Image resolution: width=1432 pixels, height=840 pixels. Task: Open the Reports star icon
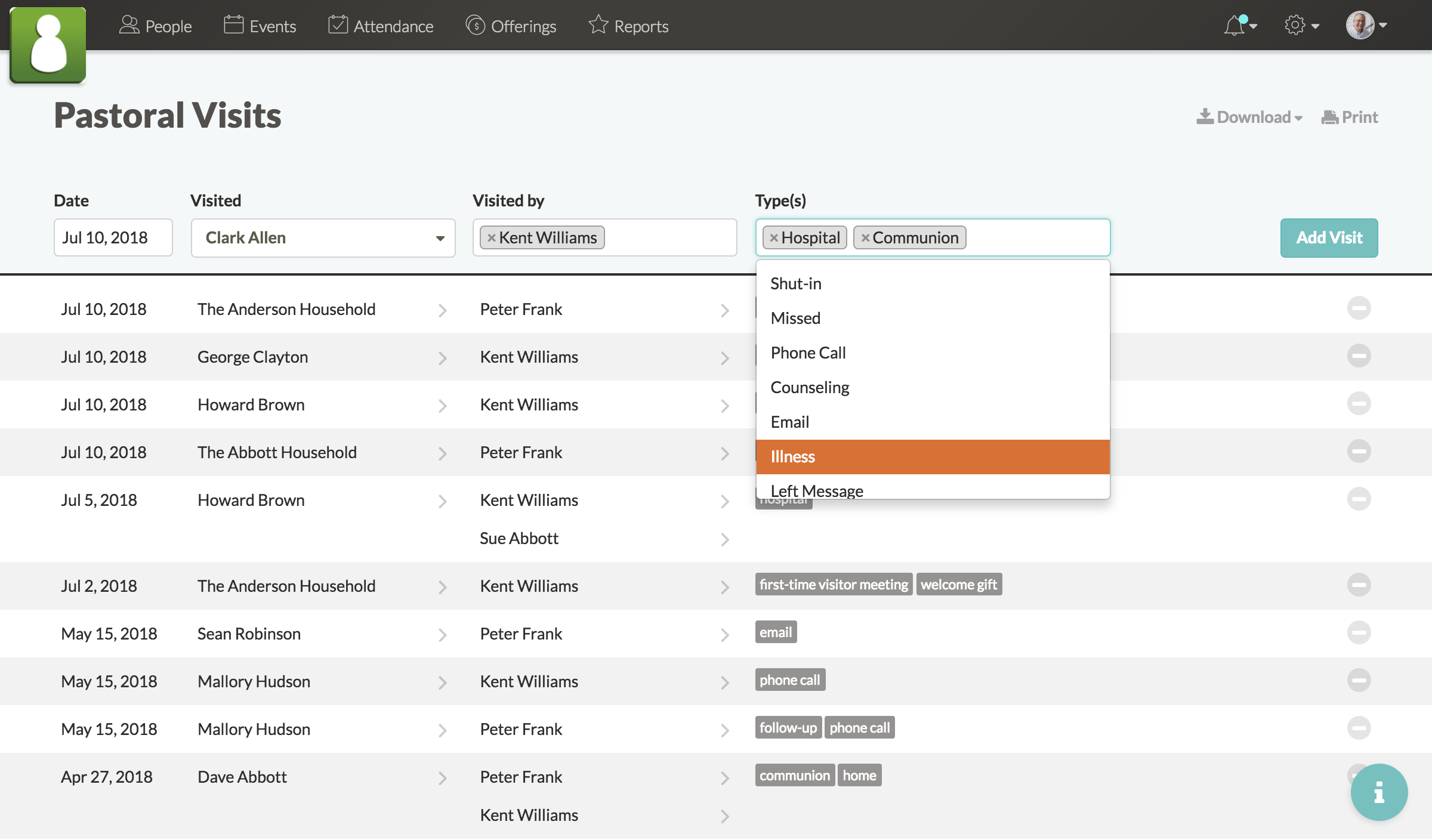click(597, 25)
